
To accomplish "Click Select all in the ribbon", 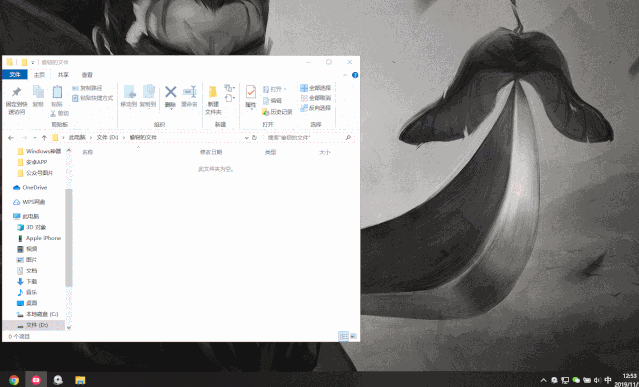I will (315, 88).
